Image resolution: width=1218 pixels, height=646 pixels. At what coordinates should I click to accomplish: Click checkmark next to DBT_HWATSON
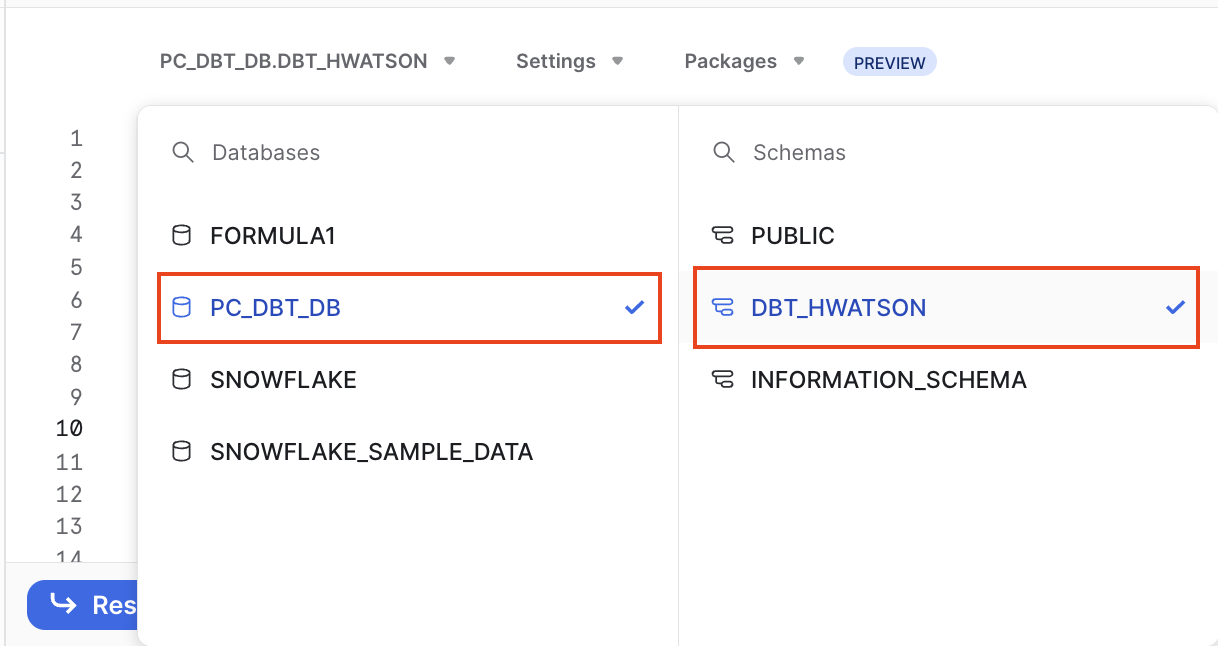[1175, 308]
